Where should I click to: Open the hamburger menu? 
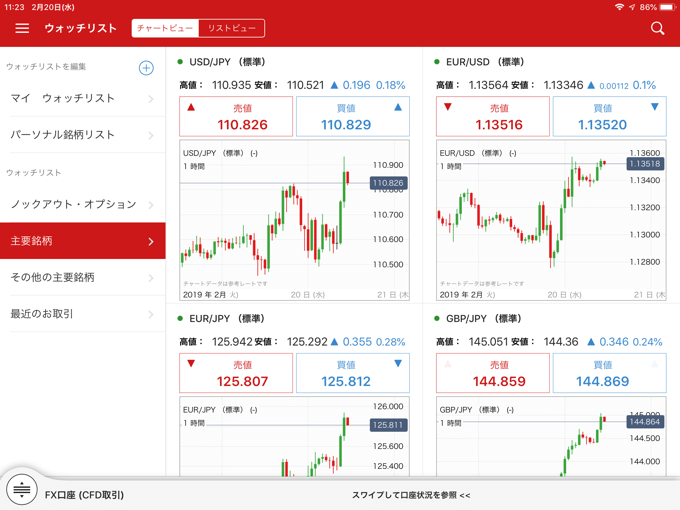(x=22, y=28)
